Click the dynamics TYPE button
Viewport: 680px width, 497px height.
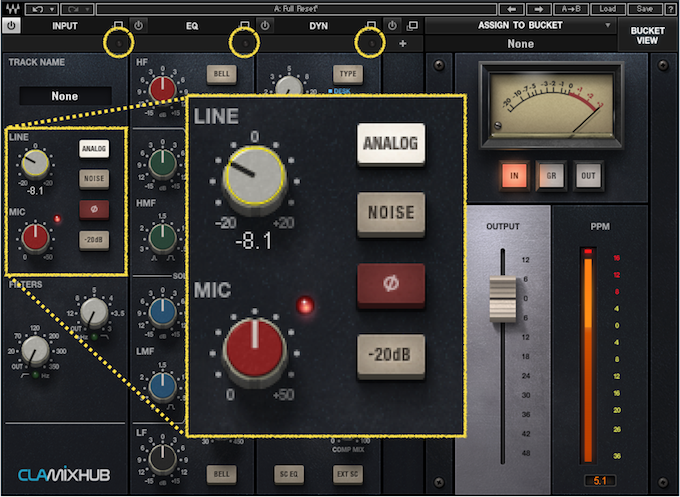(348, 74)
